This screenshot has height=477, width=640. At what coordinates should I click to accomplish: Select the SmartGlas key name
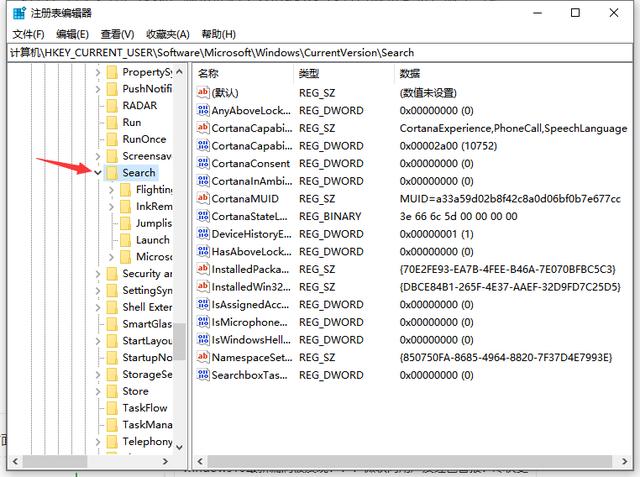[147, 324]
